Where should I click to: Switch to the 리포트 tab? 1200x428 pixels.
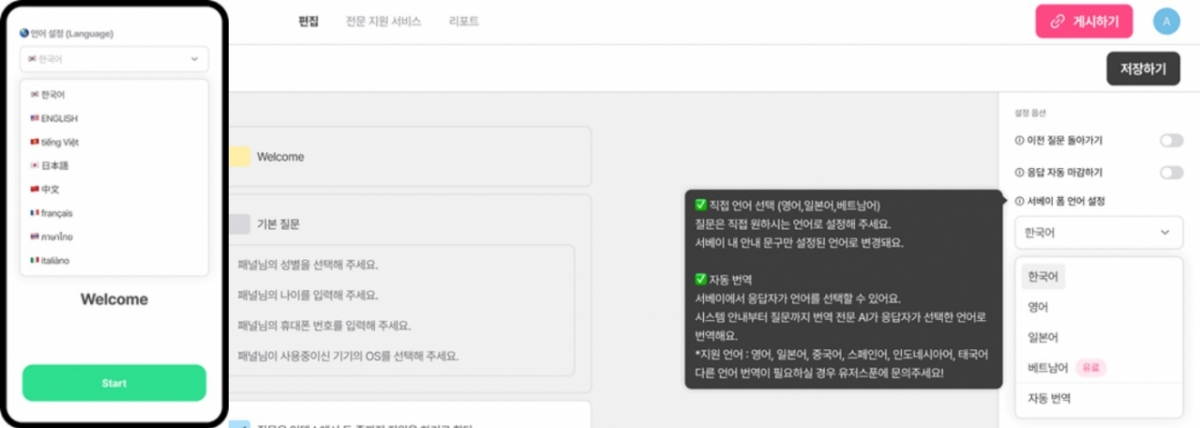point(463,20)
